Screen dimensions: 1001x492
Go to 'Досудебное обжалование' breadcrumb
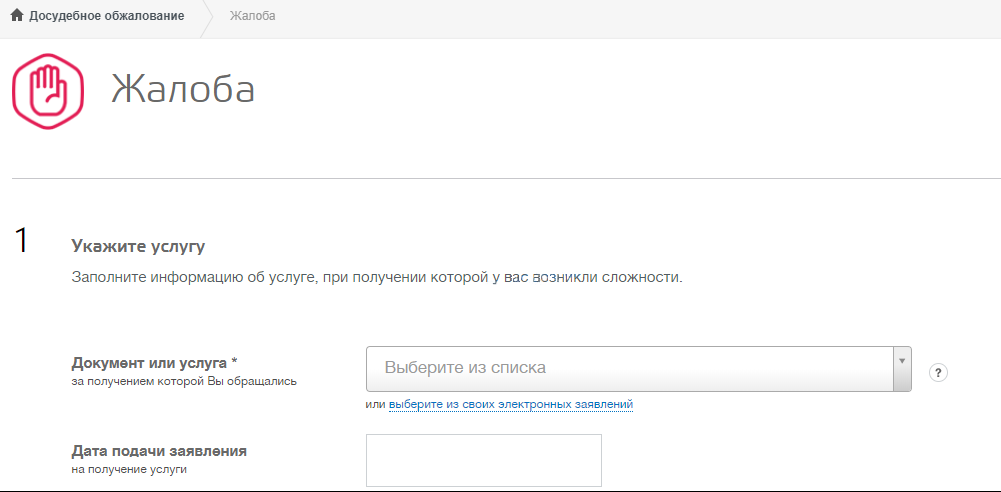[x=106, y=17]
